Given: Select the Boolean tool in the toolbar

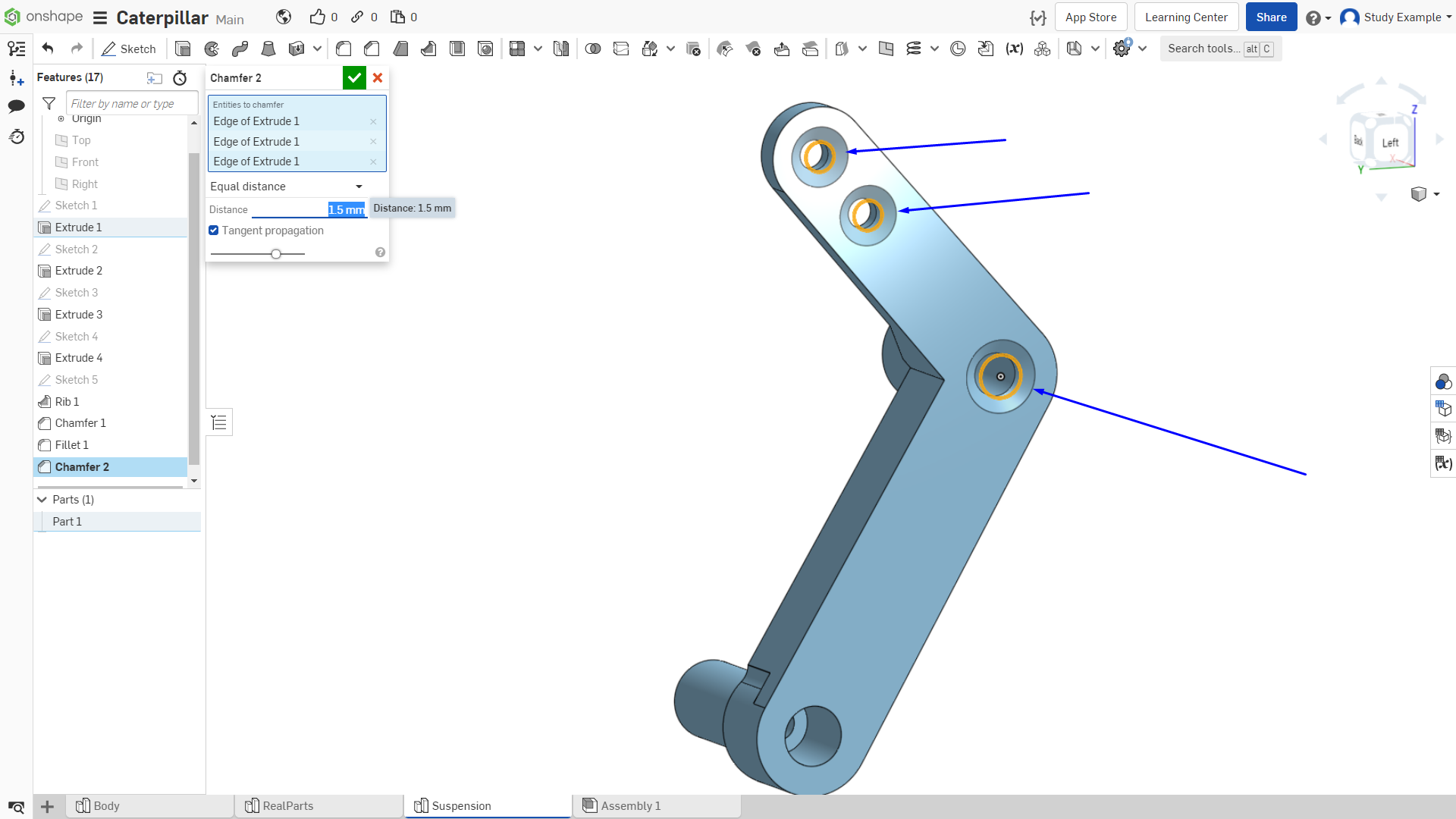Looking at the screenshot, I should [593, 49].
